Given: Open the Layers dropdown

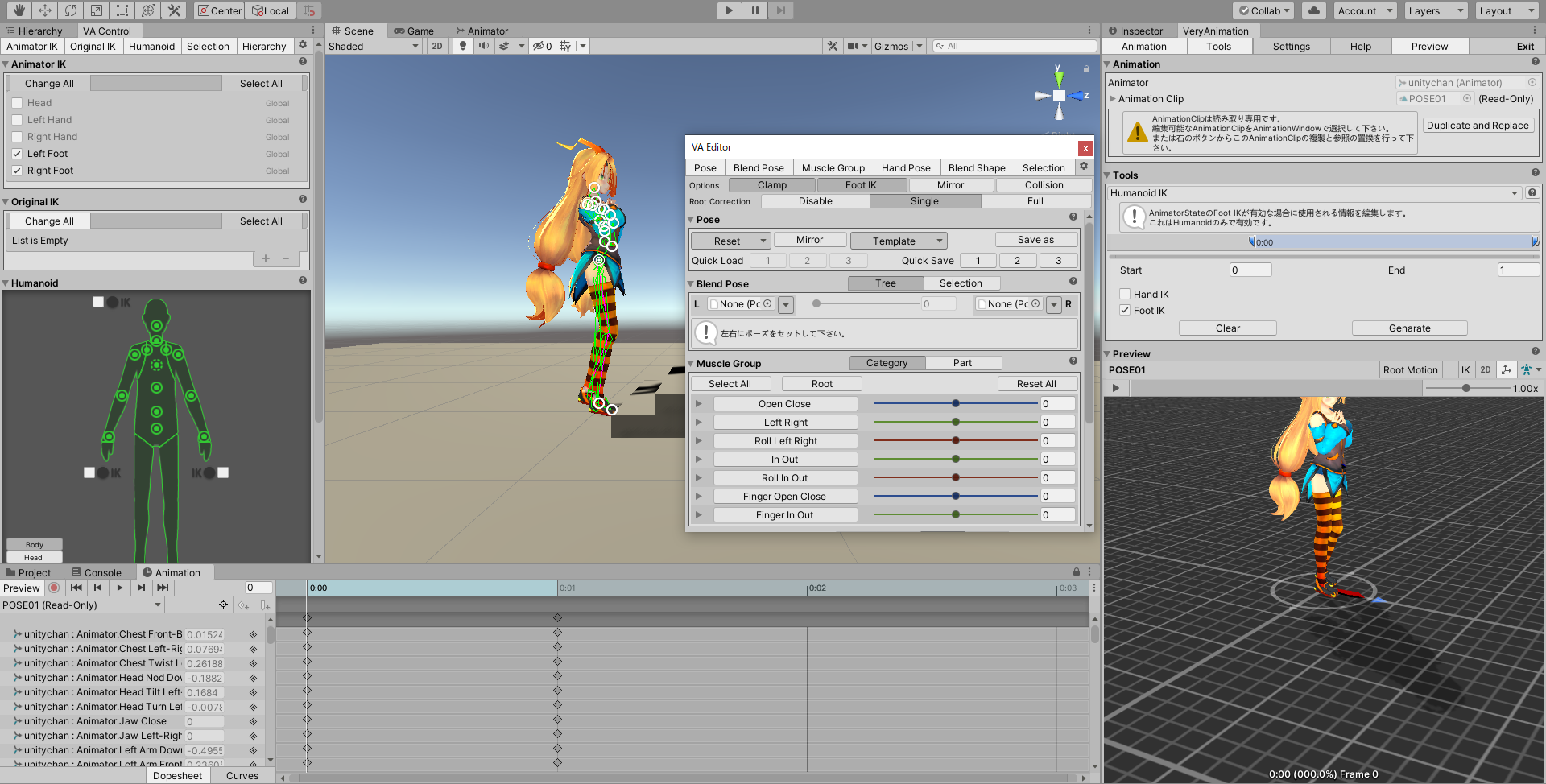Looking at the screenshot, I should click(1436, 10).
